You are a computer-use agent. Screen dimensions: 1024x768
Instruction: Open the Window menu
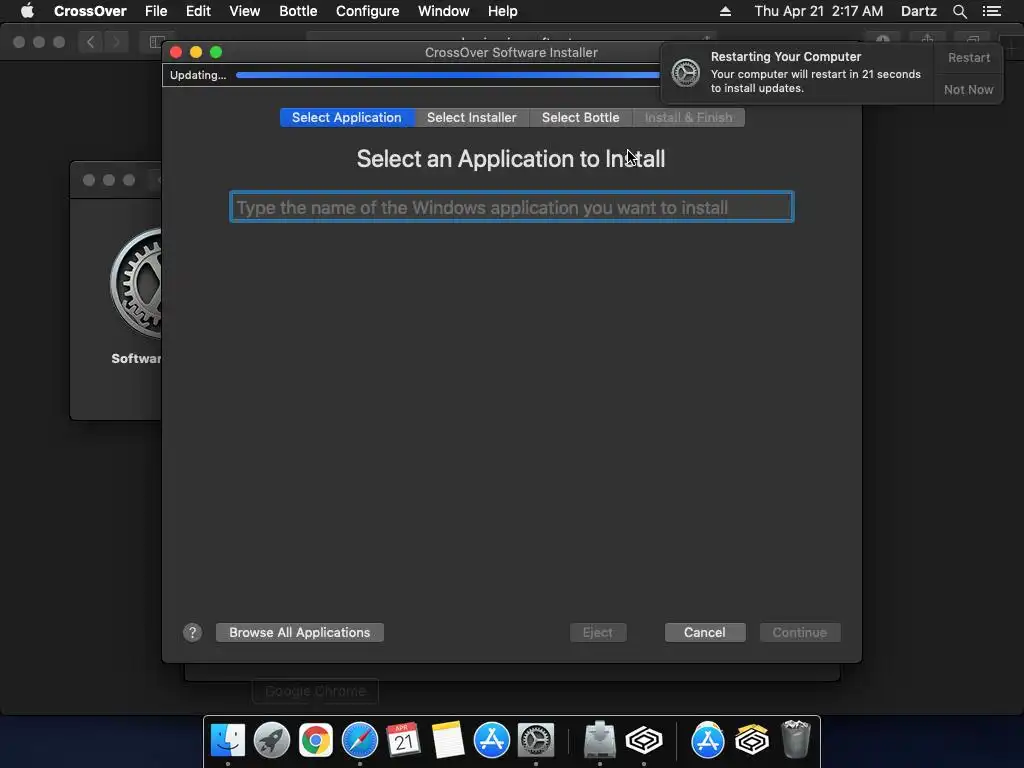(443, 11)
